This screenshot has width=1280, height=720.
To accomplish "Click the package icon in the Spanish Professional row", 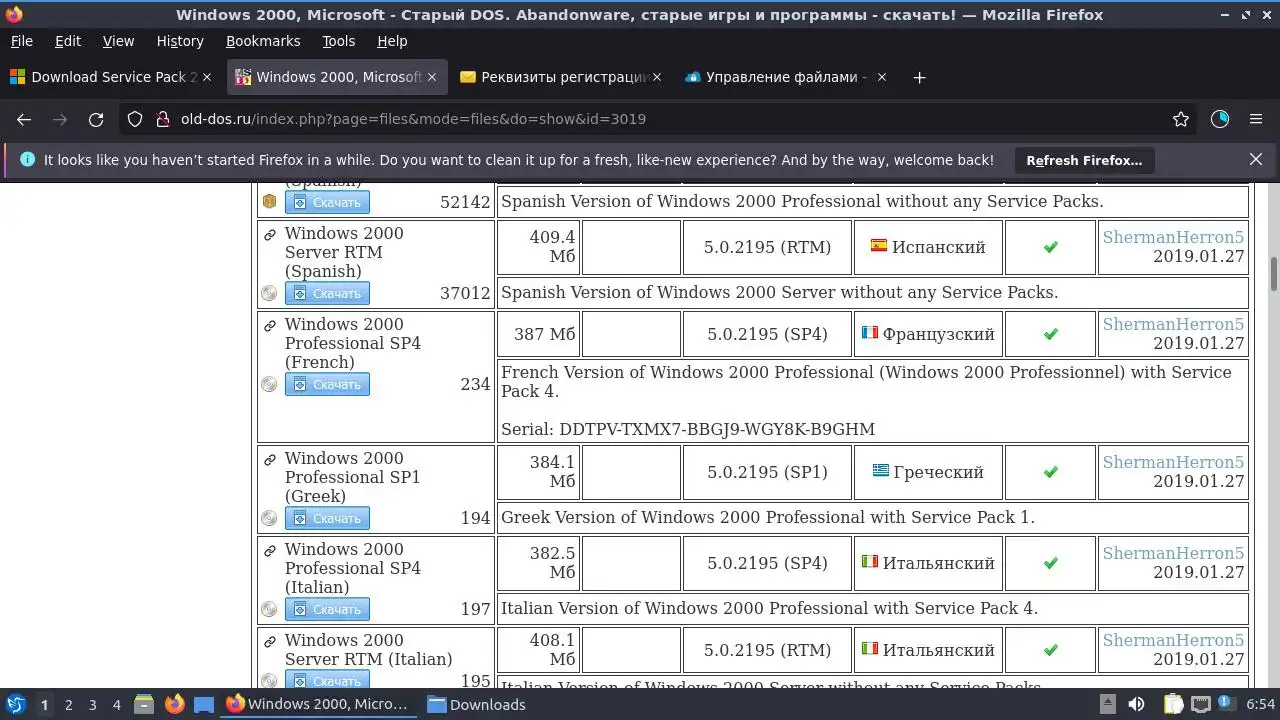I will (x=269, y=202).
